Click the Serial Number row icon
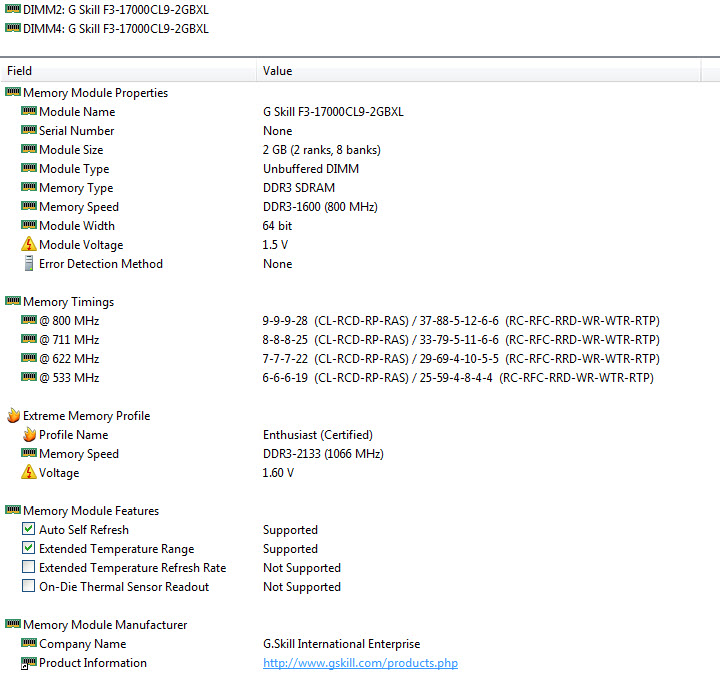Viewport: 720px width, 694px height. (x=29, y=130)
